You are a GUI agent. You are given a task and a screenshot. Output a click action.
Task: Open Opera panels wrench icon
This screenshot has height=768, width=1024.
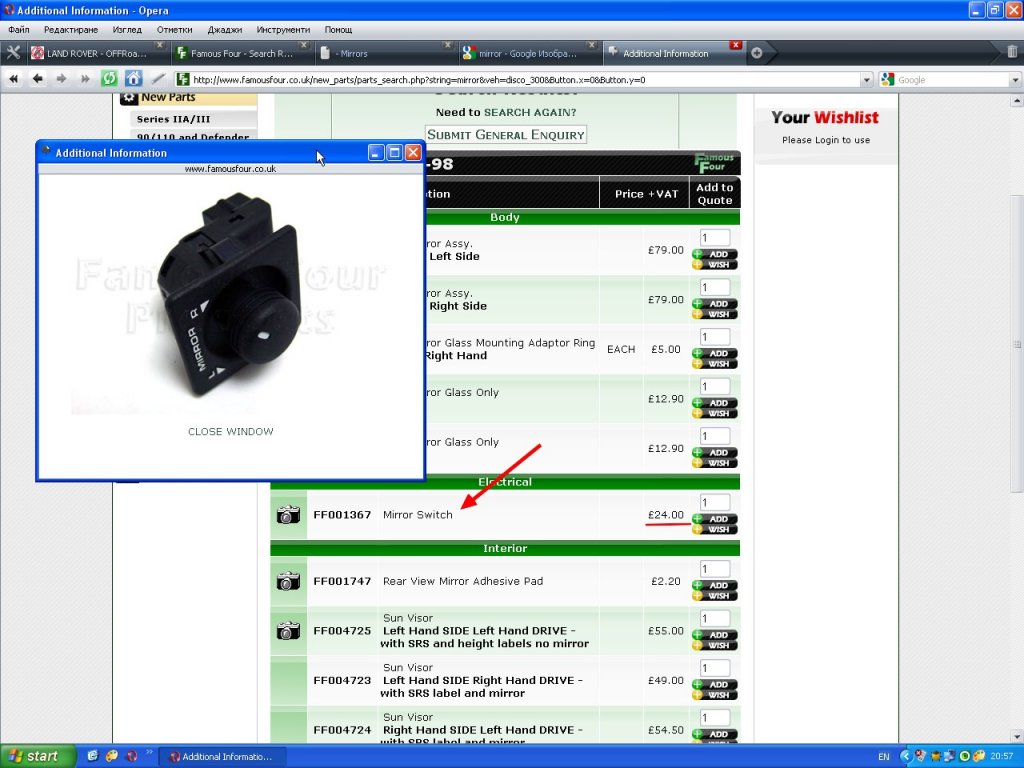[13, 53]
